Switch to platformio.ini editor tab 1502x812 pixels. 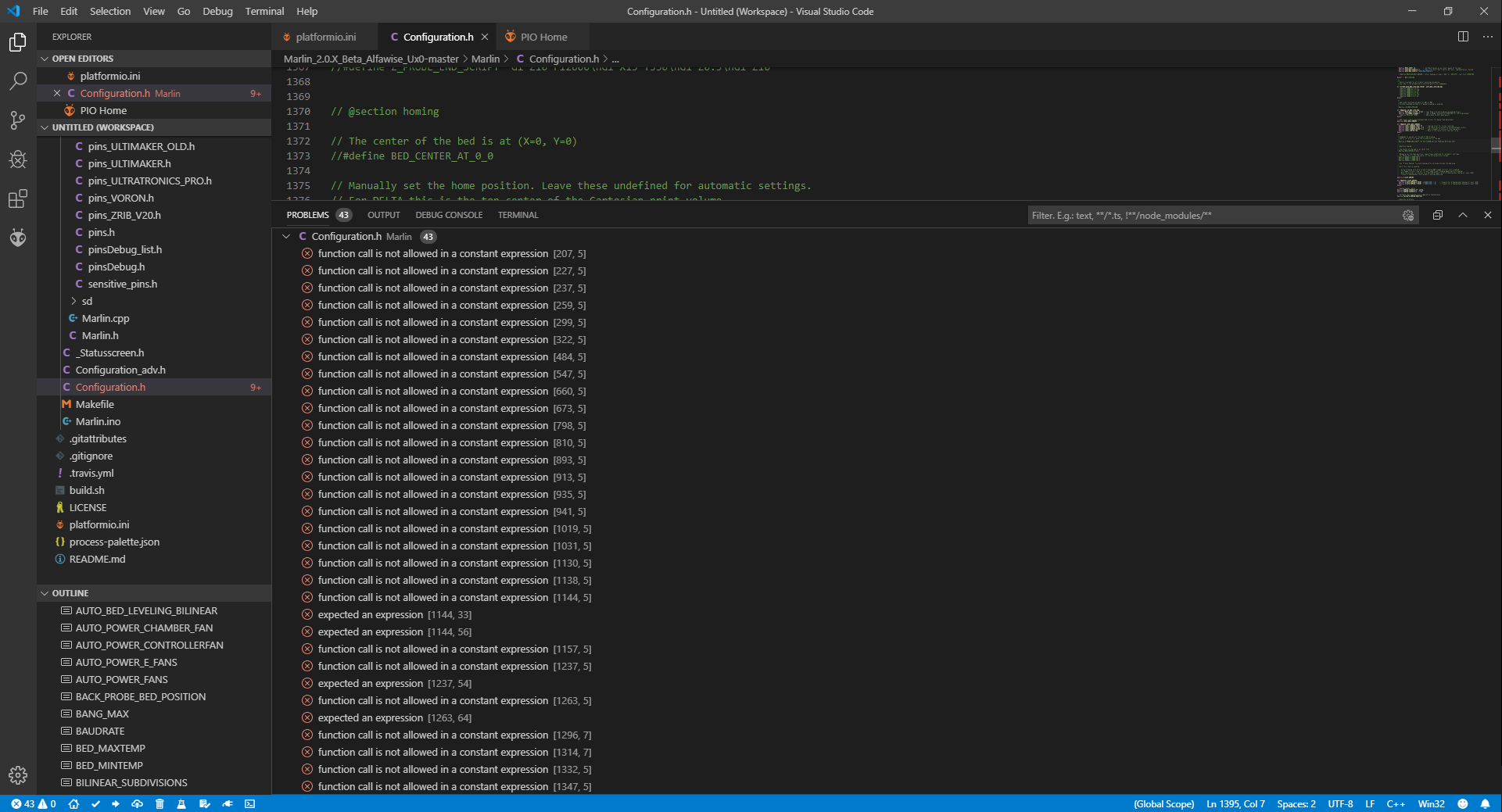click(324, 37)
